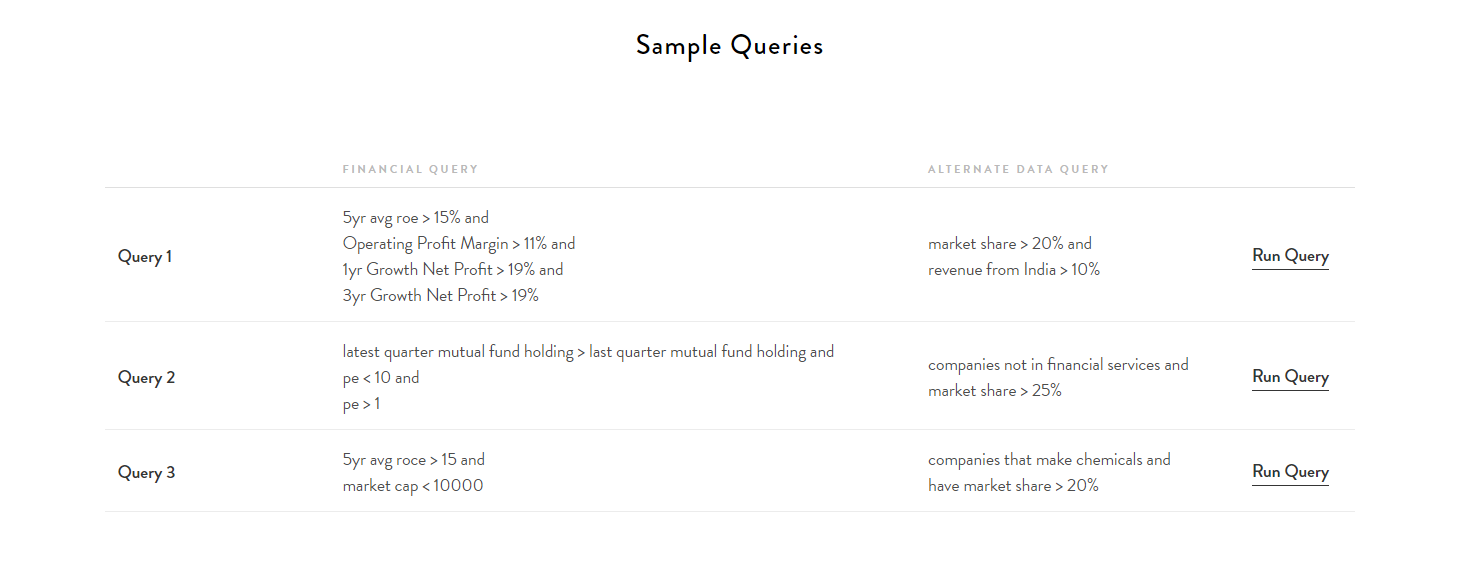This screenshot has width=1475, height=565.
Task: Click 'Operating Profit Margin > 11% and' text
Action: [459, 244]
